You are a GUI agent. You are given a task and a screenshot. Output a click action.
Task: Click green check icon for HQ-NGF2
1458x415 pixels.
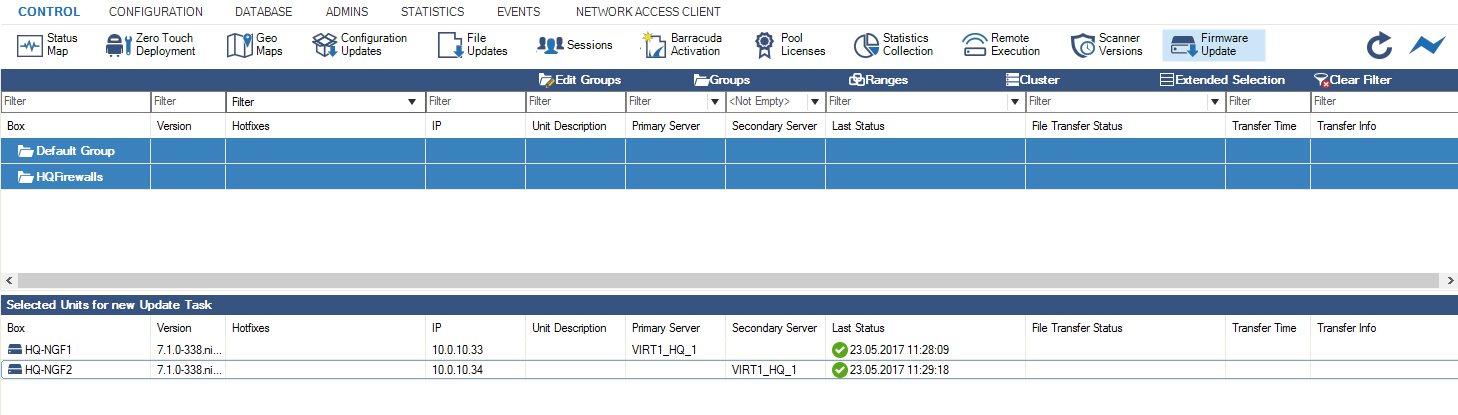(839, 370)
